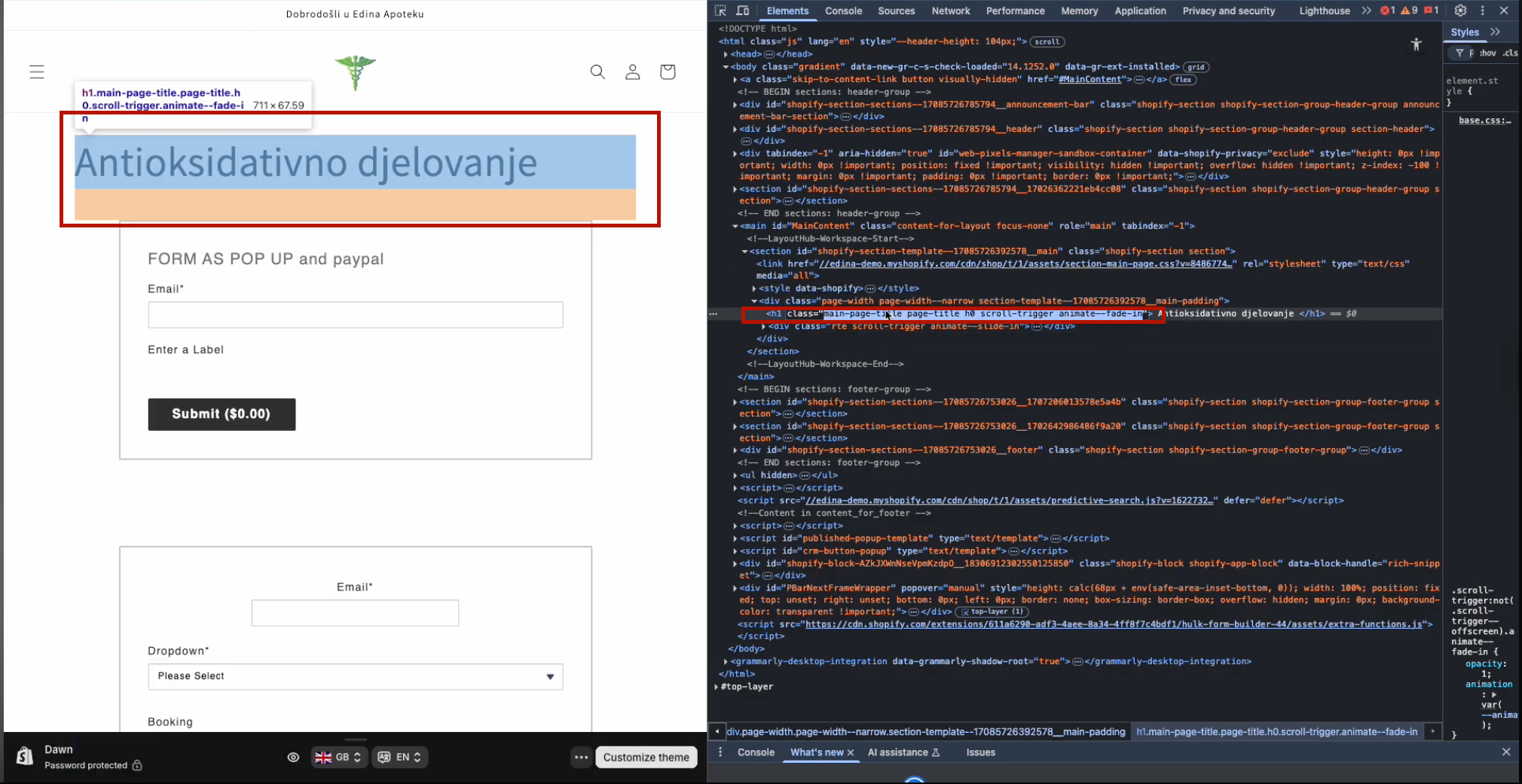
Task: Switch to the Console tab in top bar
Action: tap(843, 11)
